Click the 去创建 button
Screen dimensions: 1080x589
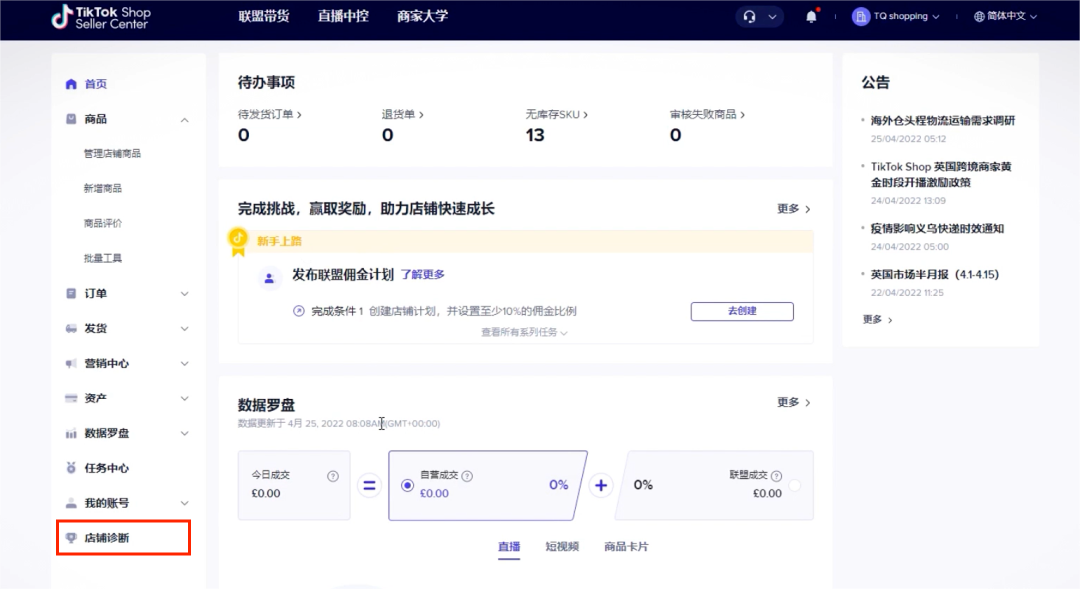(x=742, y=311)
